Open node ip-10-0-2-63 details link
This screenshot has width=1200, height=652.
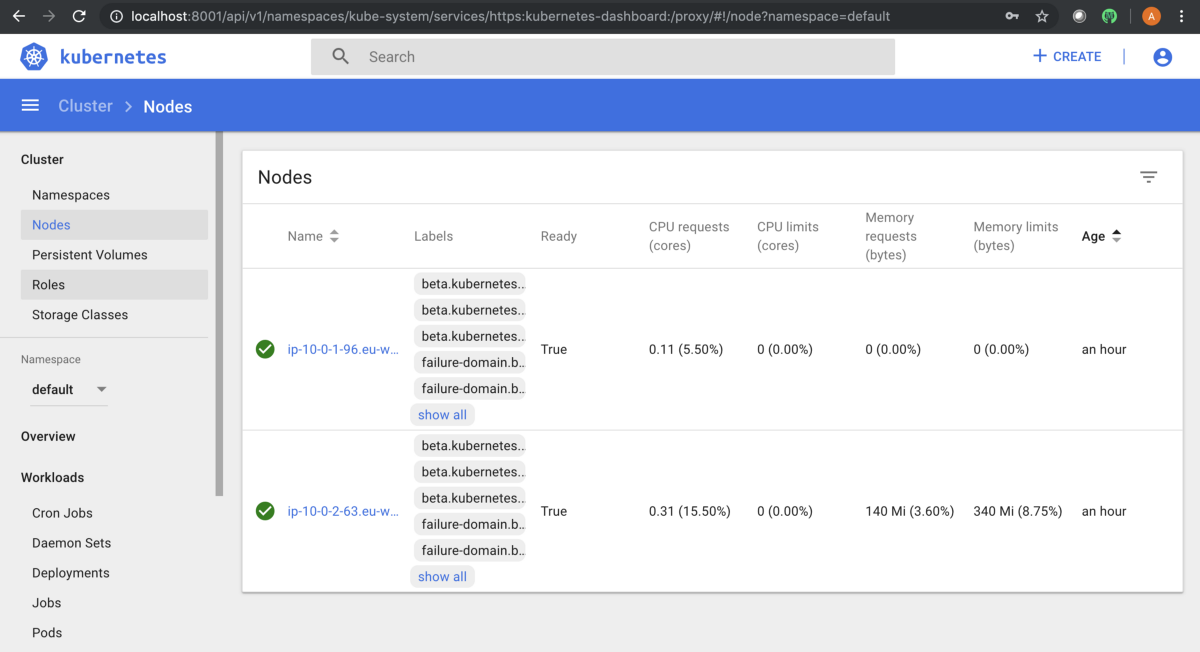[343, 511]
